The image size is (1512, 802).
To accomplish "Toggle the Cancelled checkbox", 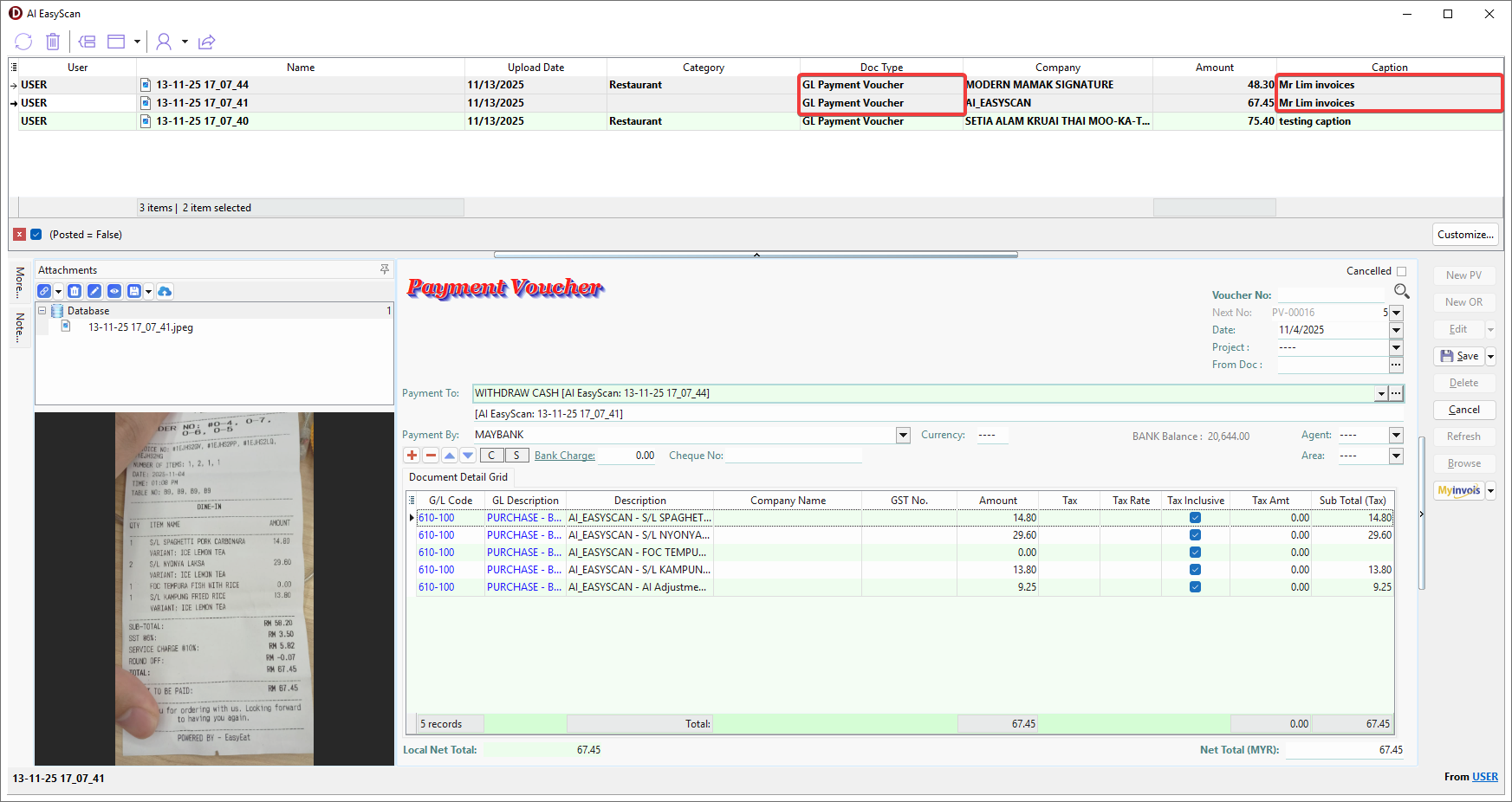I will (x=1401, y=271).
